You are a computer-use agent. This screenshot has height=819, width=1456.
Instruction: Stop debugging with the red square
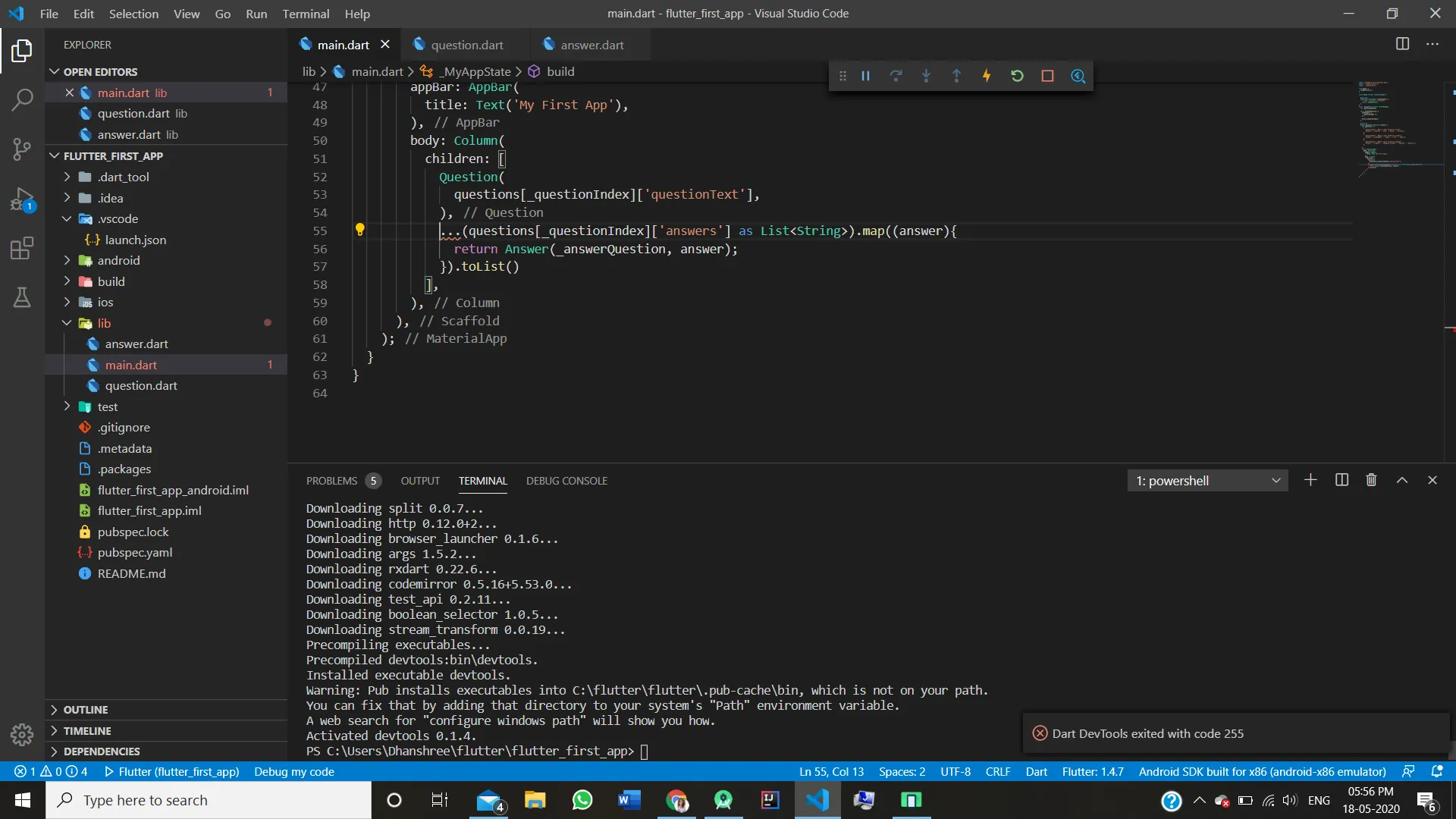1047,76
